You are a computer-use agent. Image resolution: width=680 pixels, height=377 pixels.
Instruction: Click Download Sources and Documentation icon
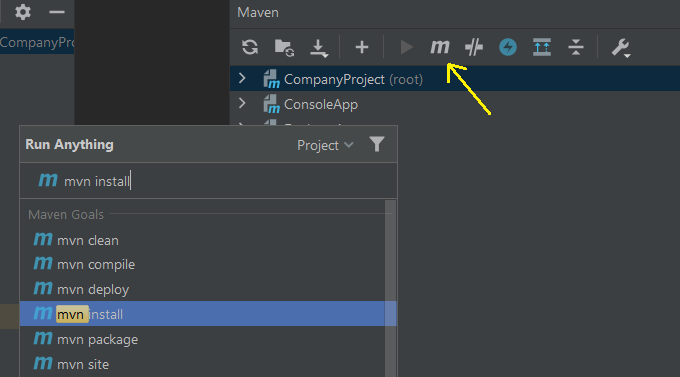click(x=319, y=48)
